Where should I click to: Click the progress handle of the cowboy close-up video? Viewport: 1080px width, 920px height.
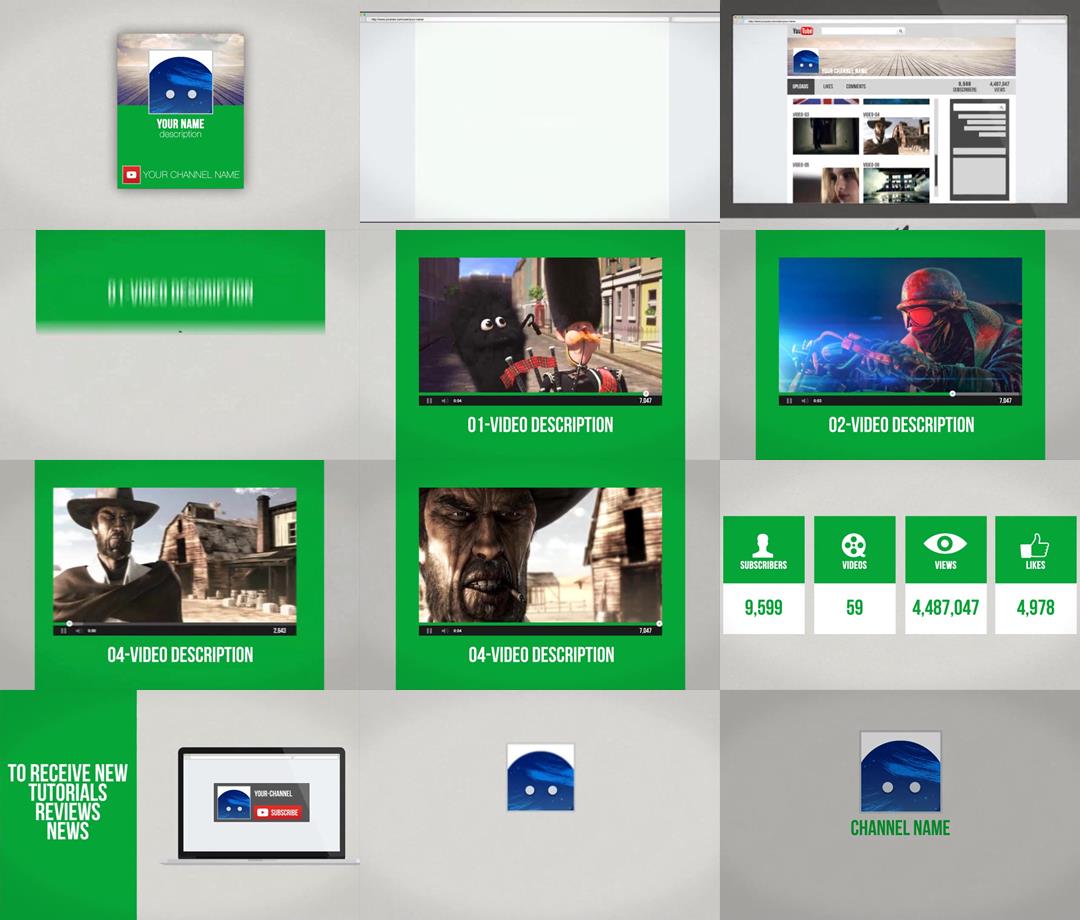click(x=659, y=624)
